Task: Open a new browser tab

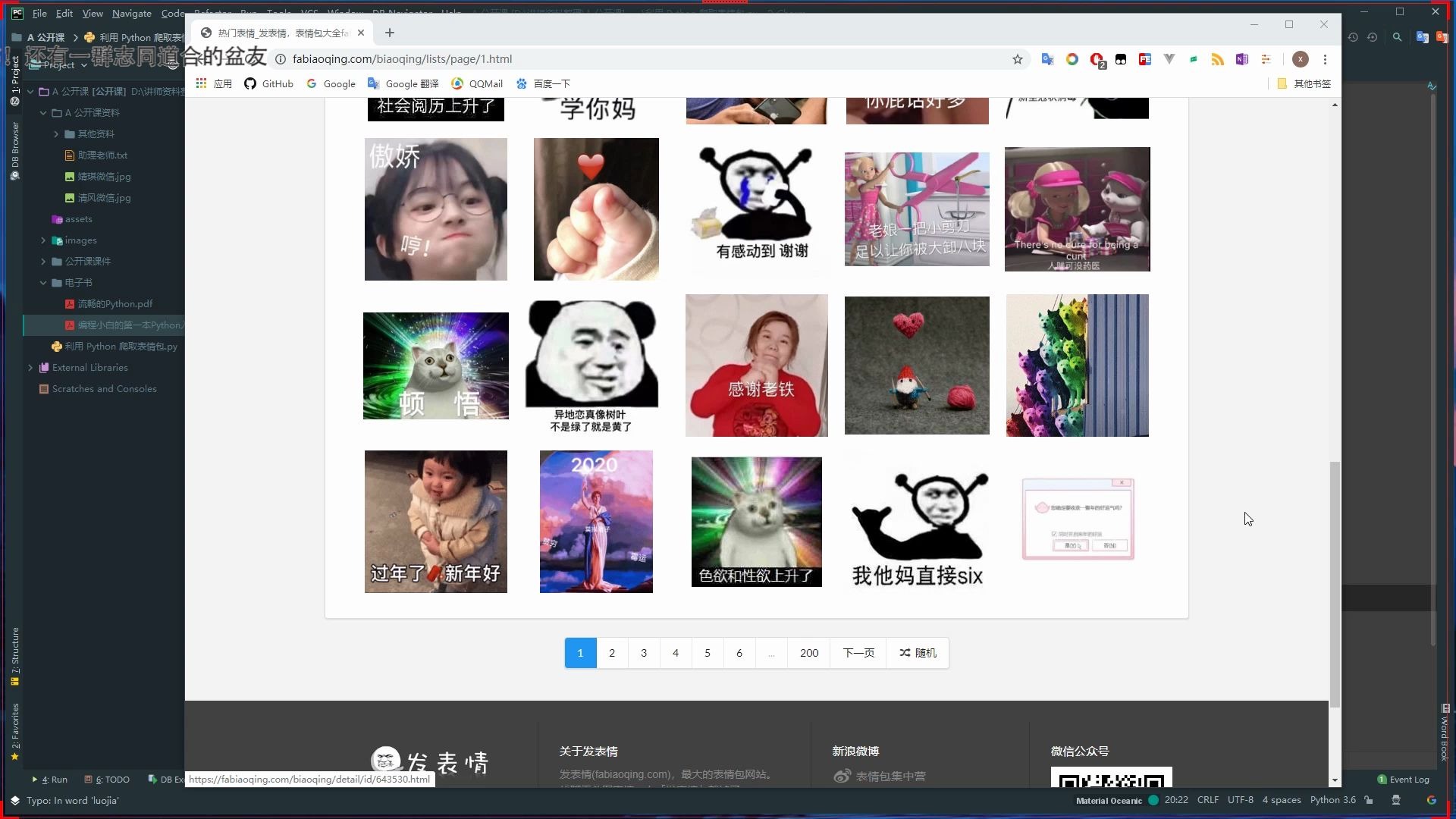Action: click(390, 33)
